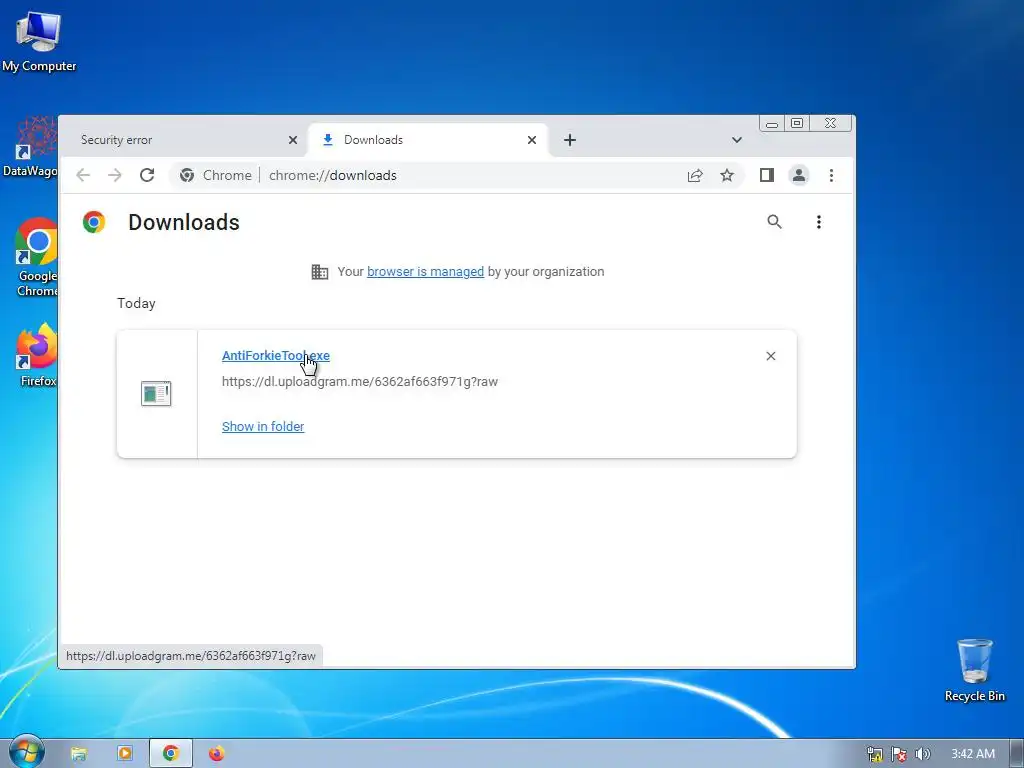Click the uploadgram.me download URL text
1024x768 pixels.
360,381
